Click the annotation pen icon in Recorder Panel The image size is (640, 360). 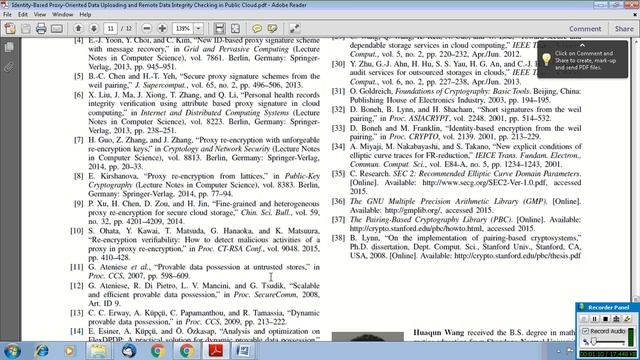(x=627, y=319)
